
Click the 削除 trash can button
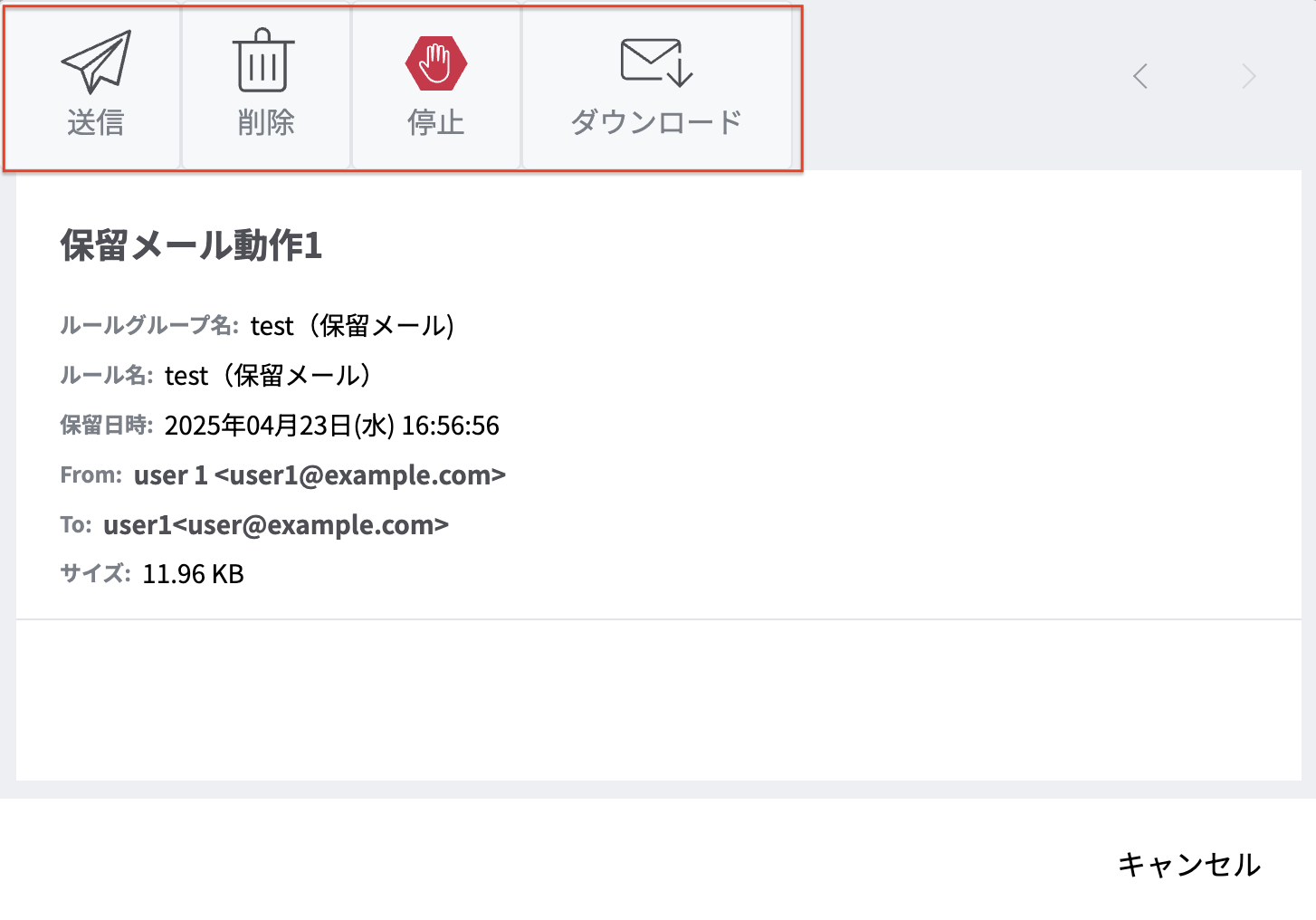pos(265,86)
